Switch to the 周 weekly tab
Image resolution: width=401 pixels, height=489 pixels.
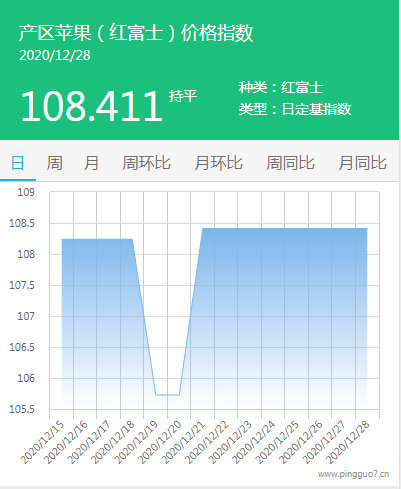click(54, 163)
